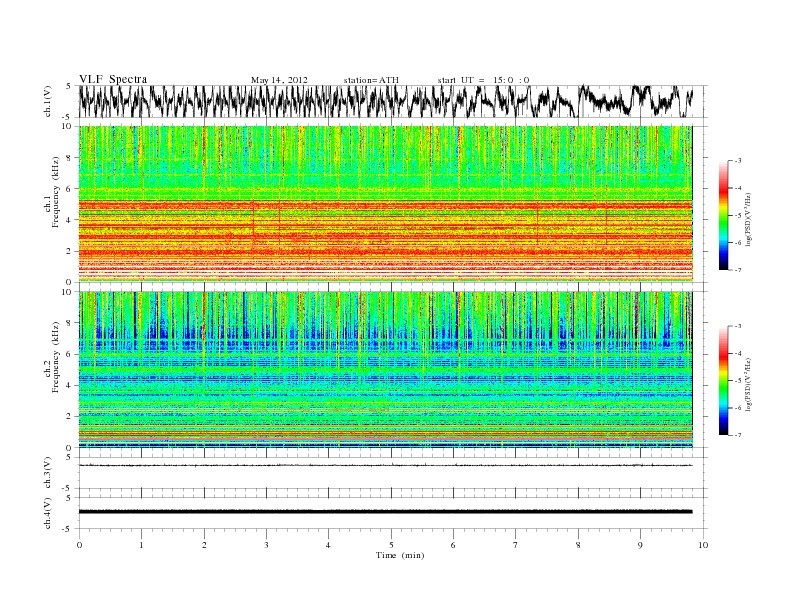
Task: Click the "VLF Spectra" plot title
Action: coord(113,79)
